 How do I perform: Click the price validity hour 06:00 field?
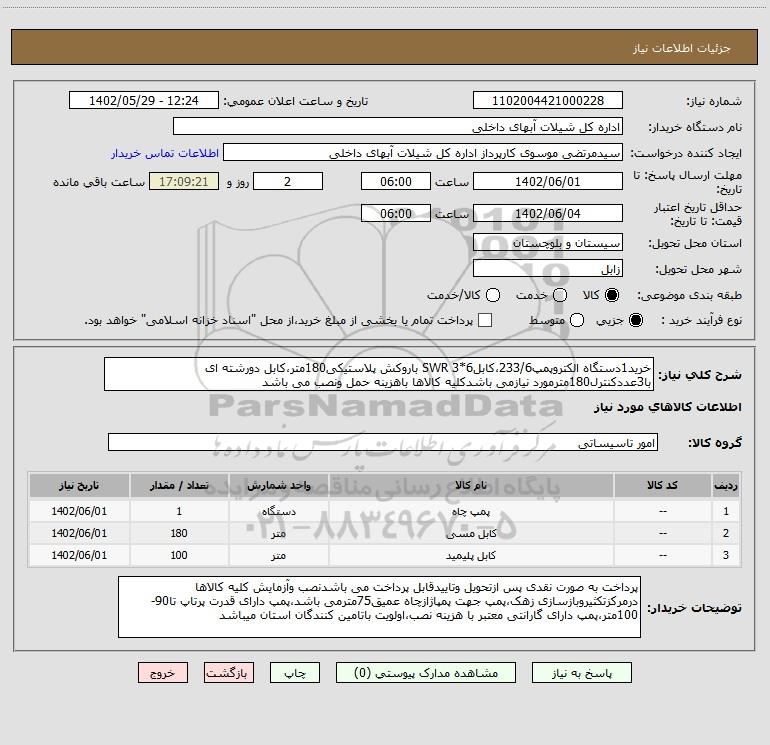point(396,213)
